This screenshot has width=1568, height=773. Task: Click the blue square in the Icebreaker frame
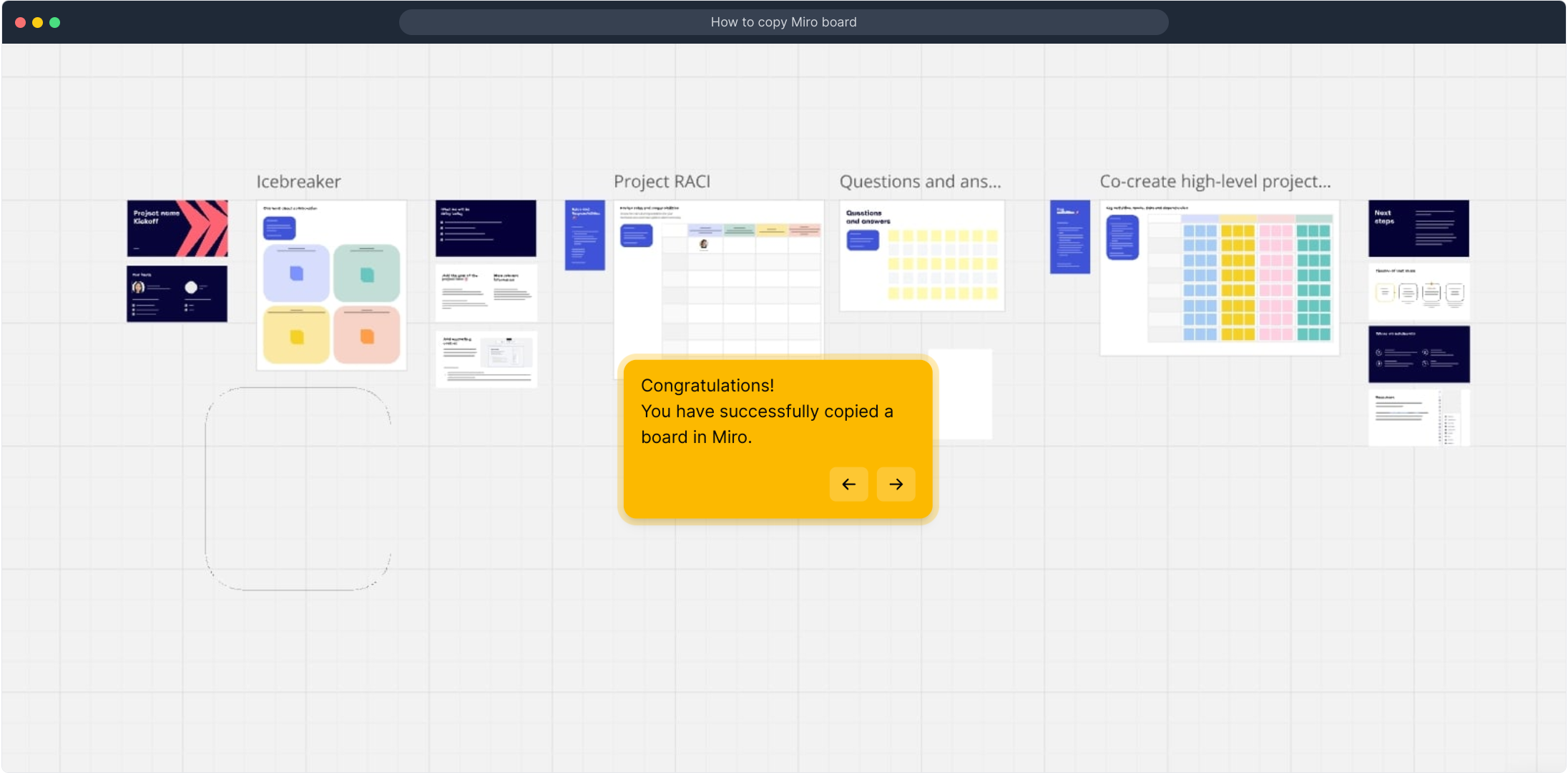[x=296, y=273]
